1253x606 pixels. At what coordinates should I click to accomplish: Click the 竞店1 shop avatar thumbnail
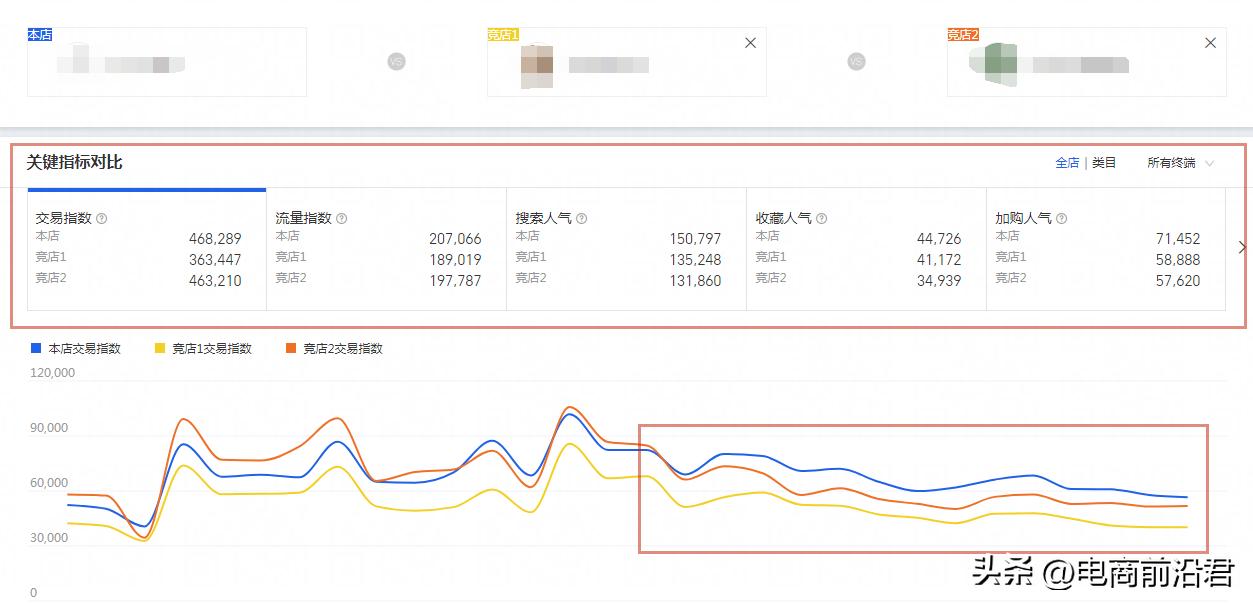coord(537,64)
